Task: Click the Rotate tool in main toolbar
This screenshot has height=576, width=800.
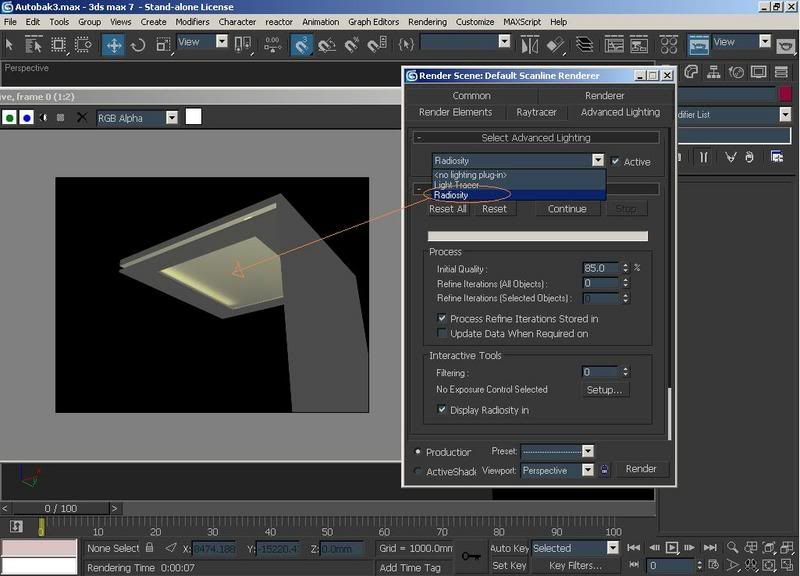Action: [138, 44]
